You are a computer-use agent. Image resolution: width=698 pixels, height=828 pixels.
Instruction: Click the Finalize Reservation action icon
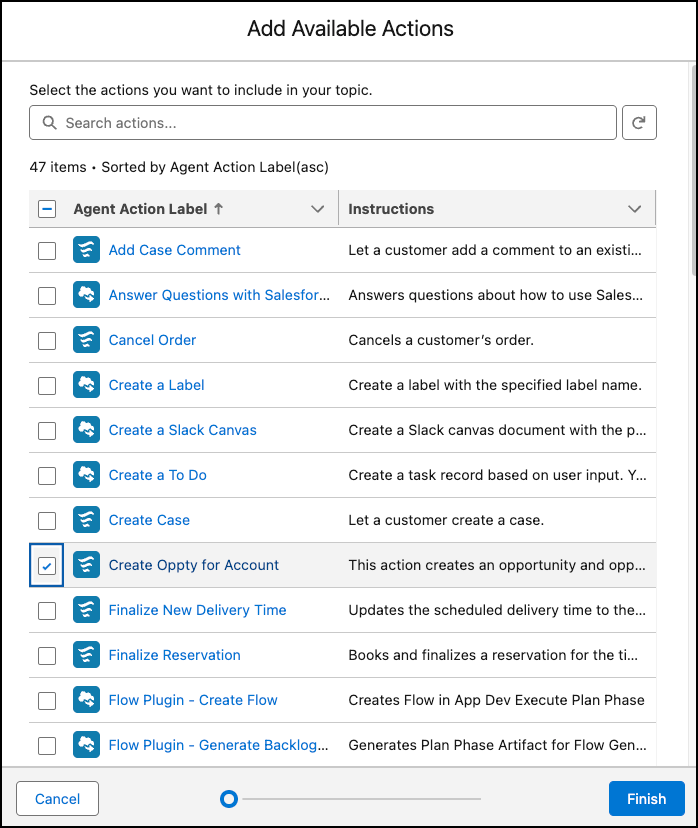pos(86,655)
